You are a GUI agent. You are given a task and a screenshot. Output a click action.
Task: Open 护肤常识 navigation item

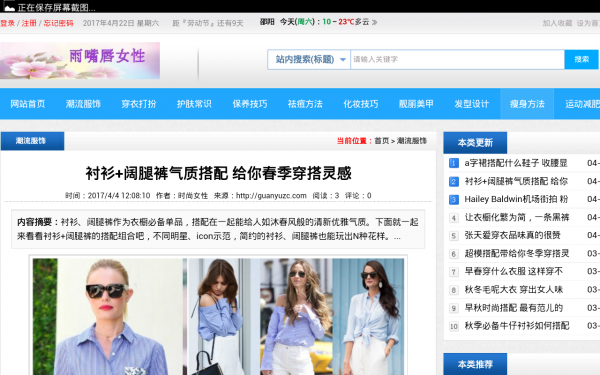(194, 104)
